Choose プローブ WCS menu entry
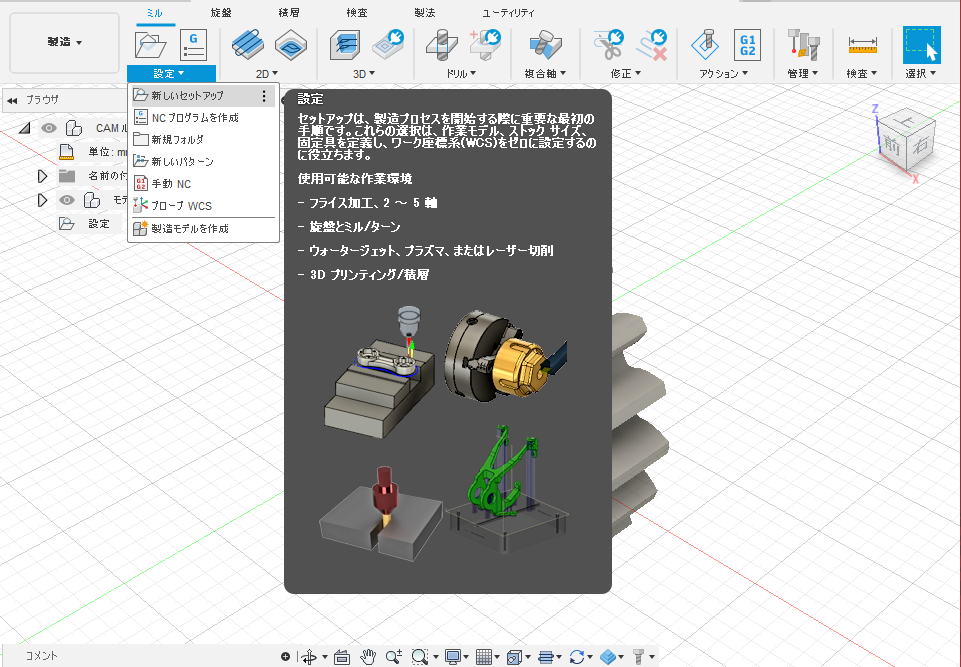This screenshot has height=667, width=961. click(x=203, y=206)
